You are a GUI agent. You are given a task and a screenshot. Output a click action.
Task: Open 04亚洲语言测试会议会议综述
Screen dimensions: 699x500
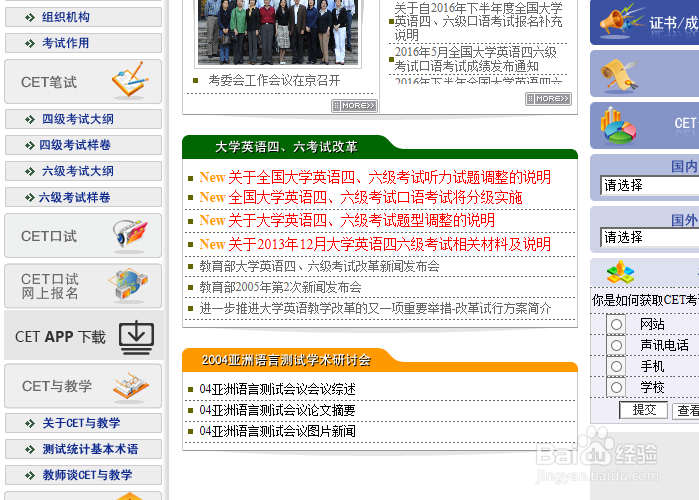277,389
